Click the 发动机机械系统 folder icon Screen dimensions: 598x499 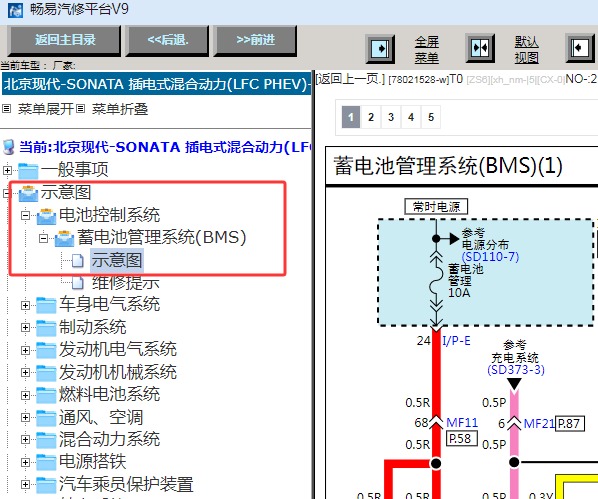point(46,373)
